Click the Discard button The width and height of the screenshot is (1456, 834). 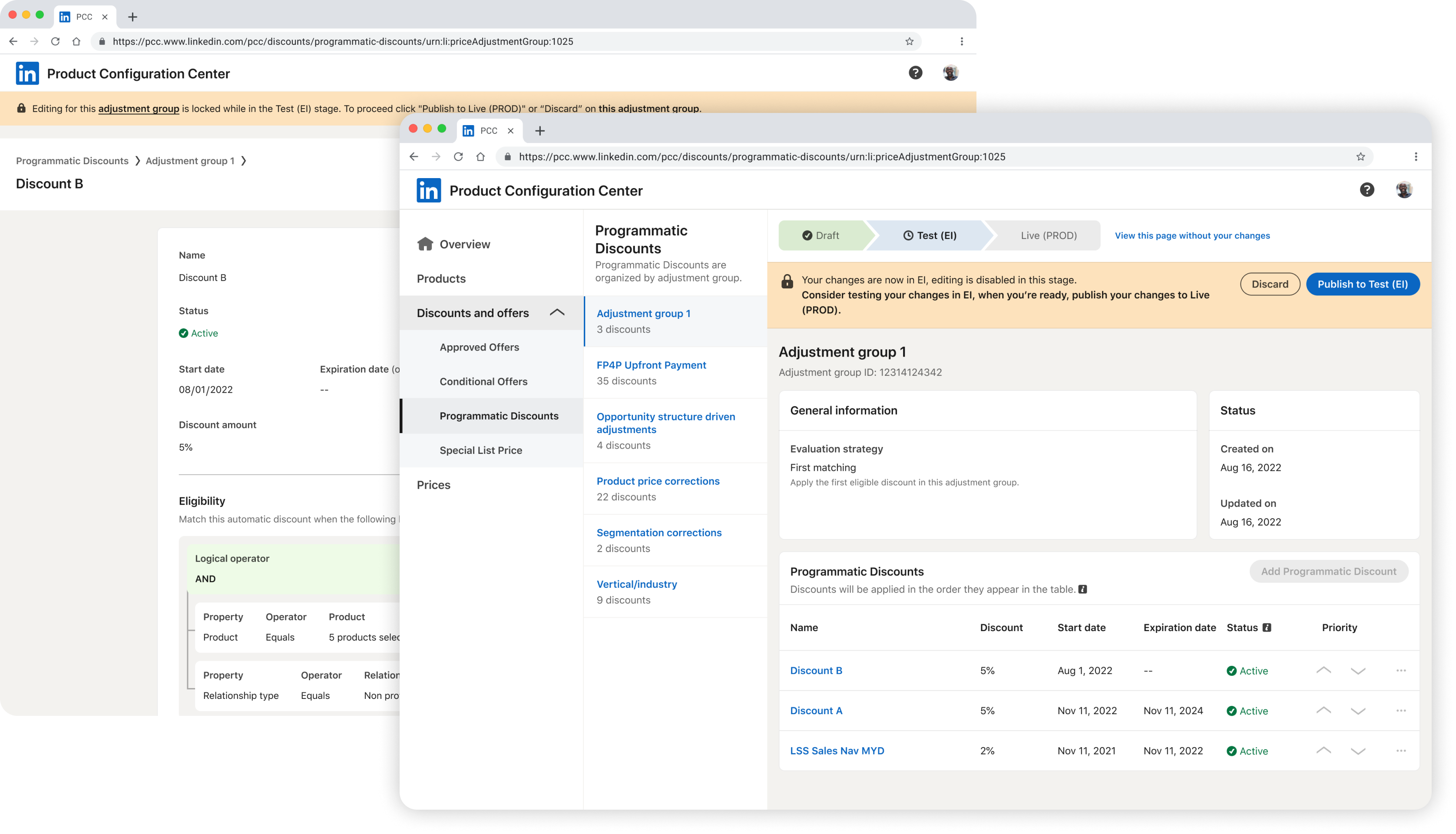pyautogui.click(x=1270, y=284)
